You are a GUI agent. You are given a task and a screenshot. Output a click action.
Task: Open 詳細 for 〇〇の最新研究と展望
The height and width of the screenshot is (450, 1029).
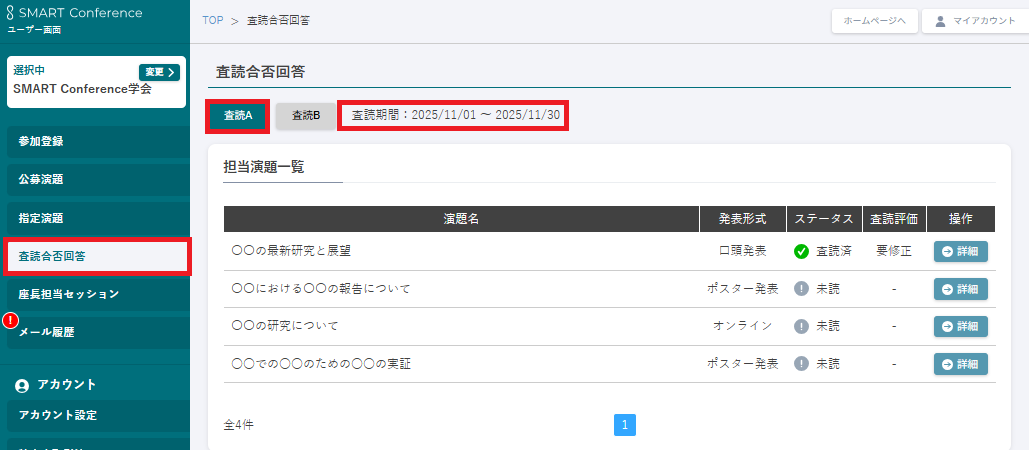[x=960, y=252]
